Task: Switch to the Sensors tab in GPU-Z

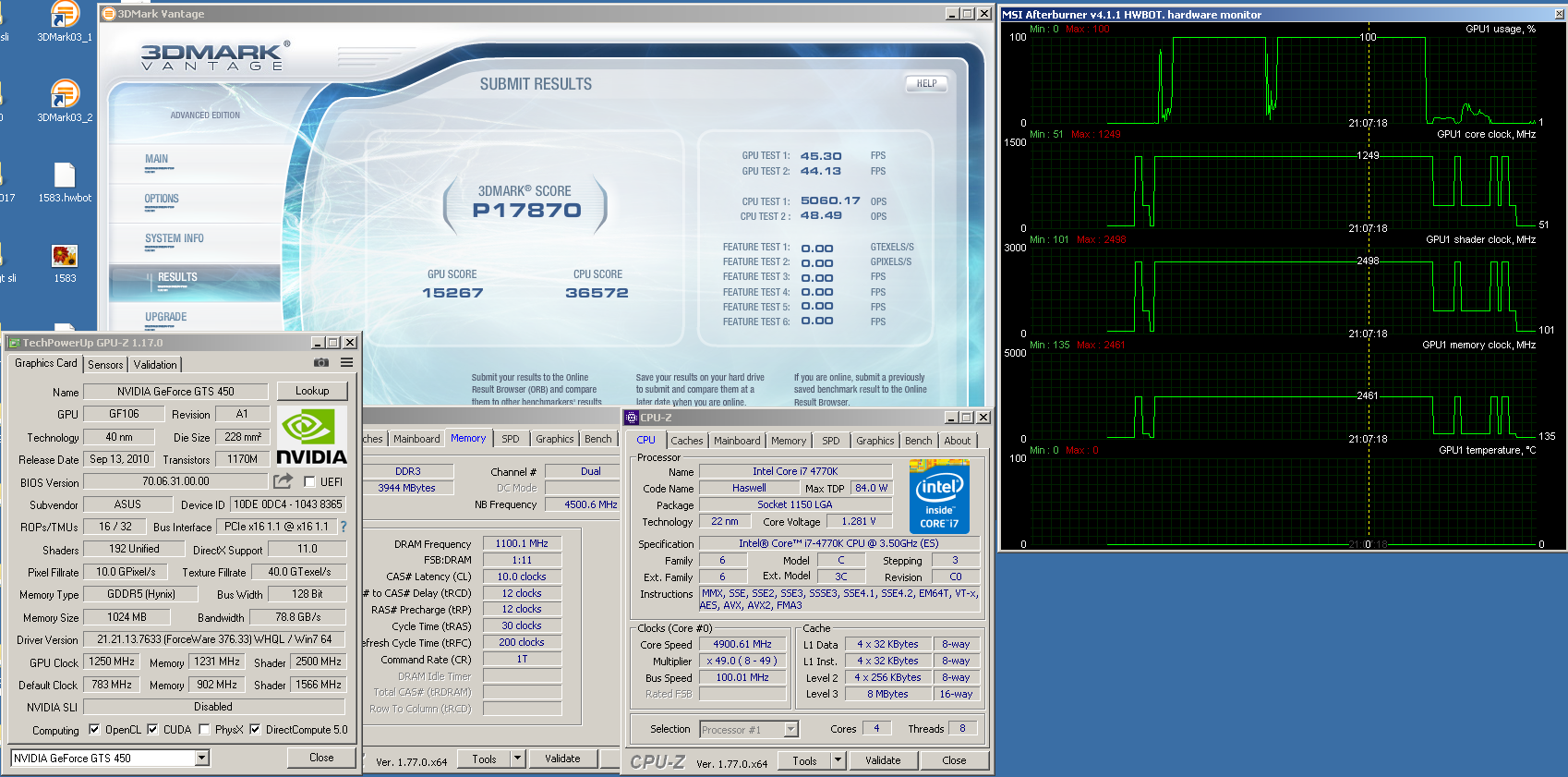Action: click(x=105, y=365)
